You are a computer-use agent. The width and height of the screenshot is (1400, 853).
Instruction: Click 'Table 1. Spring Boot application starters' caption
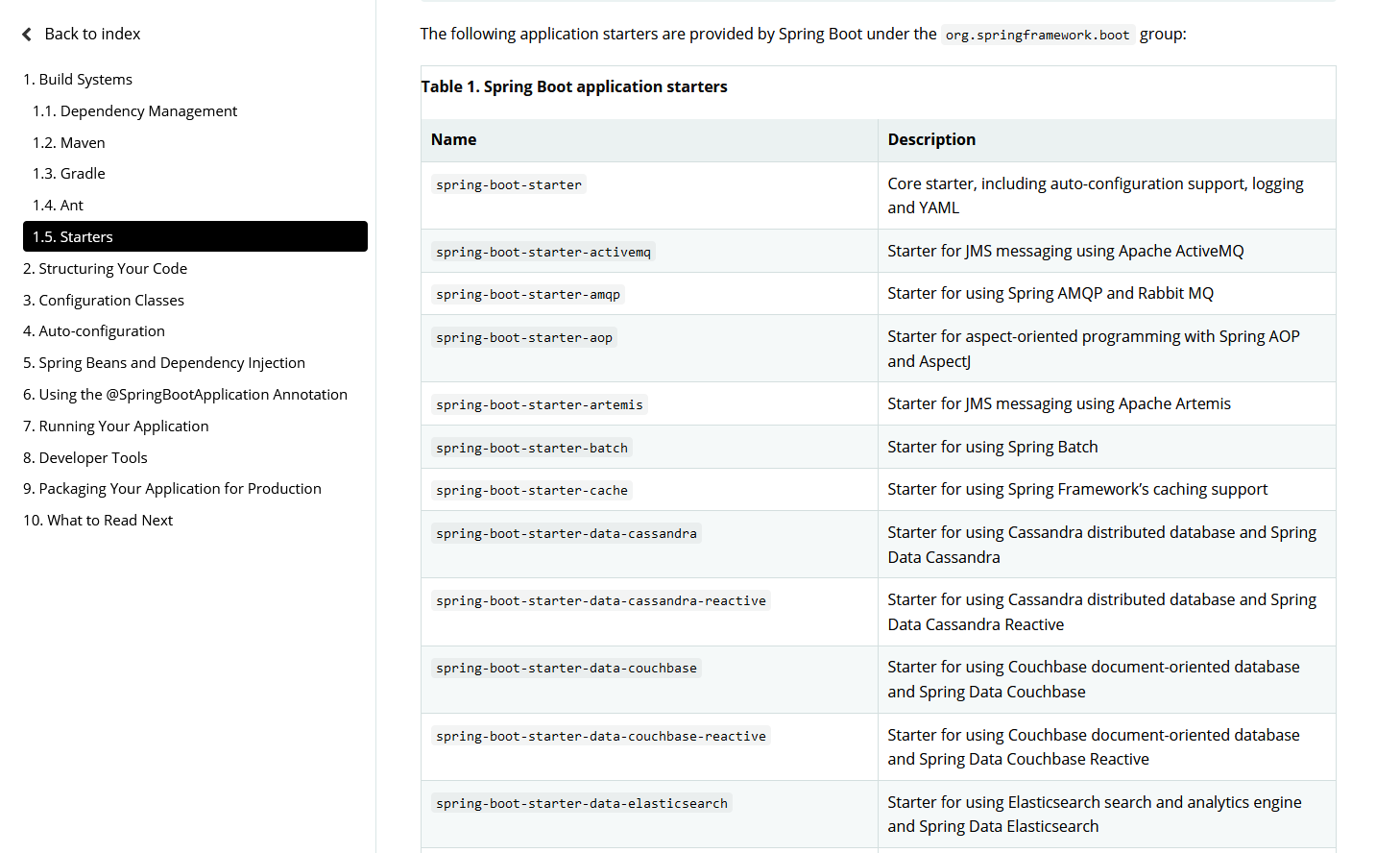point(574,86)
